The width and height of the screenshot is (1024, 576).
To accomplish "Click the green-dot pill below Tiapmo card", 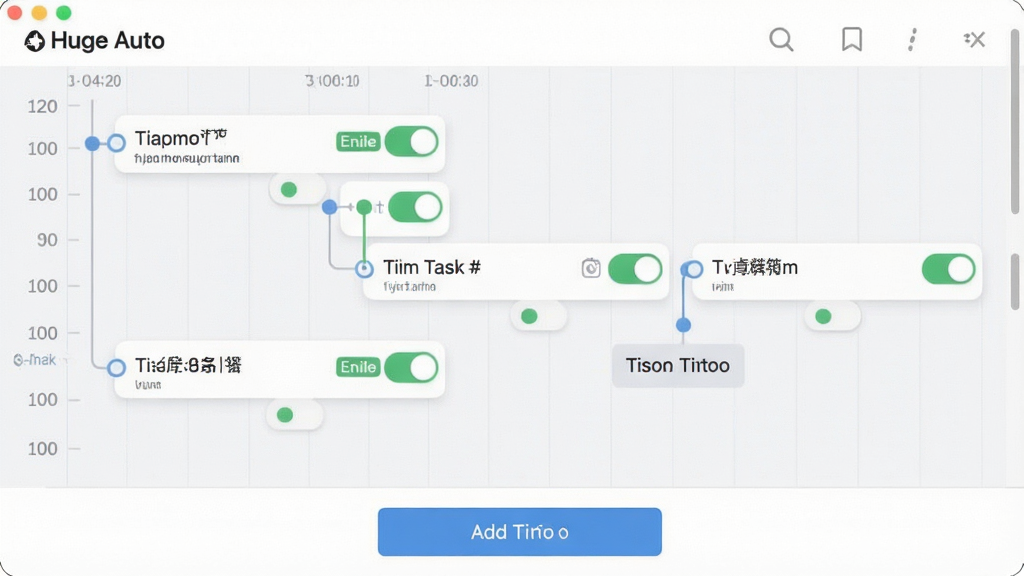I will coord(298,189).
